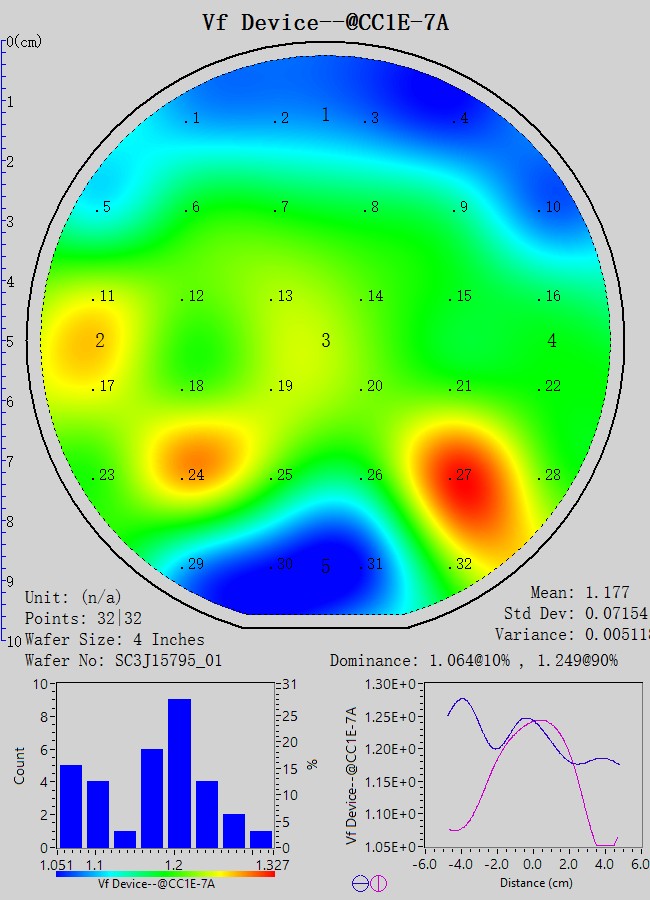Click the chart title Vf Device--@CC1E-7A
Image resolution: width=650 pixels, height=900 pixels.
(325, 22)
